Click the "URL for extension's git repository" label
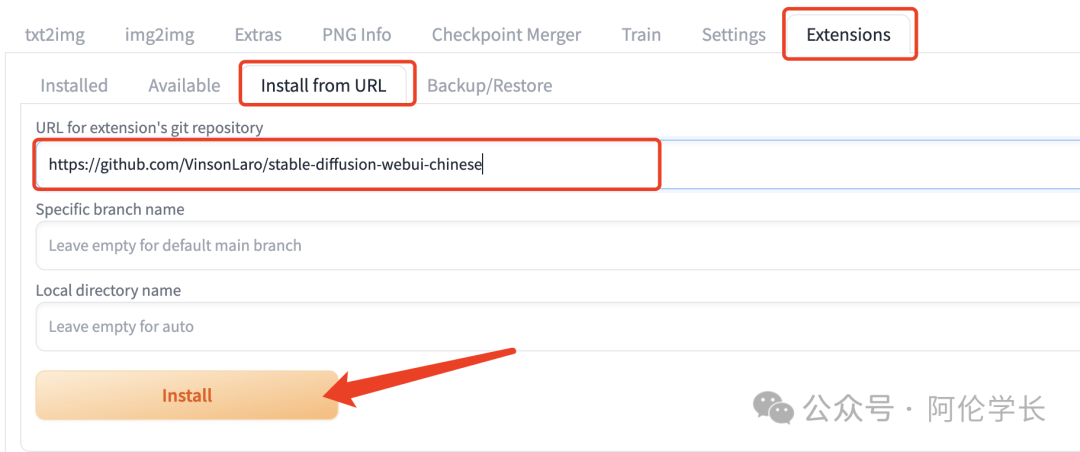Image resolution: width=1080 pixels, height=452 pixels. point(149,127)
